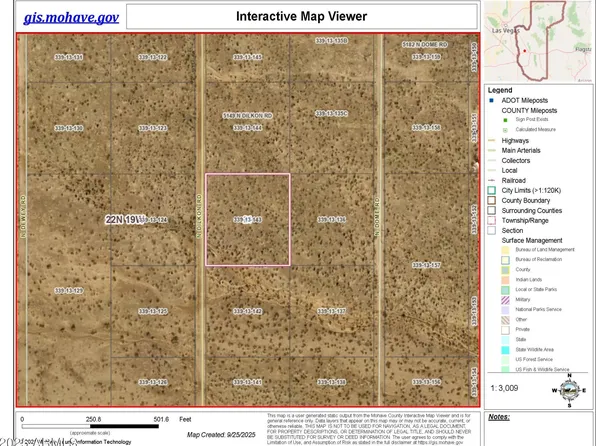Select parcel label 339-13-125

152,311
